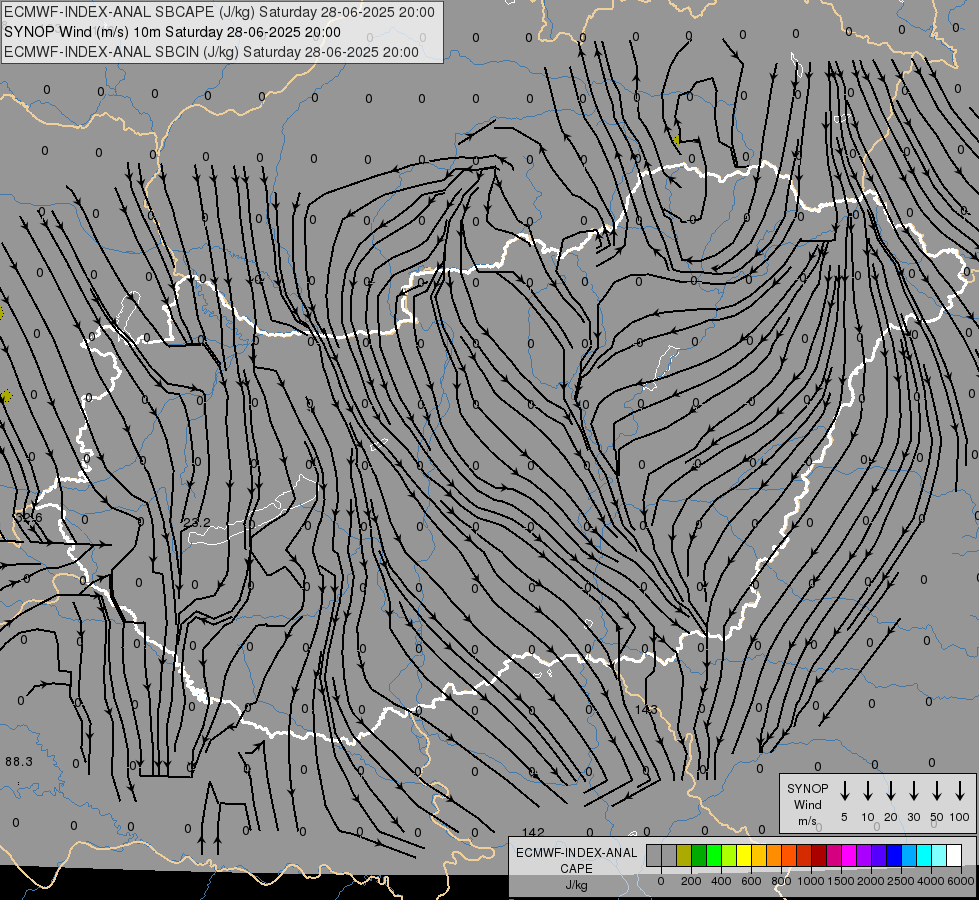
Task: Select the dark red CAPE legend swatch
Action: (819, 855)
